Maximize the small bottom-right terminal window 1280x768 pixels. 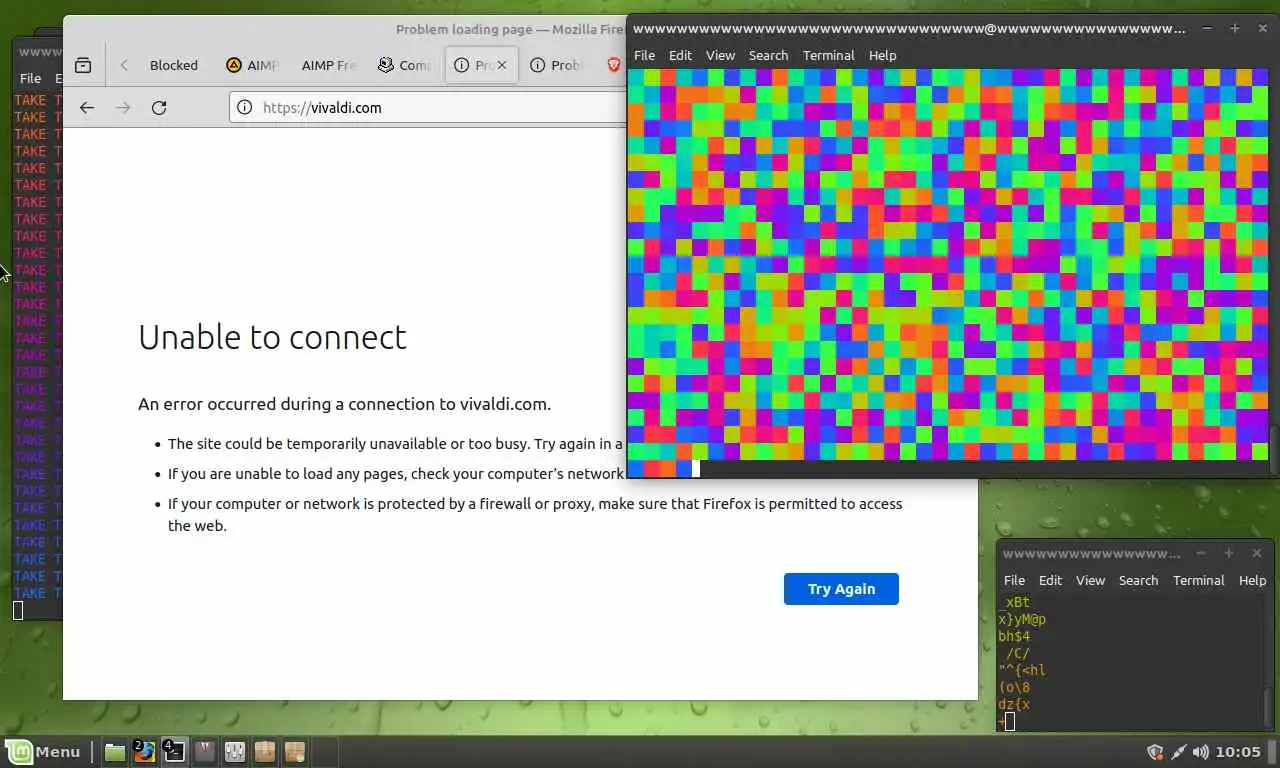(x=1229, y=553)
